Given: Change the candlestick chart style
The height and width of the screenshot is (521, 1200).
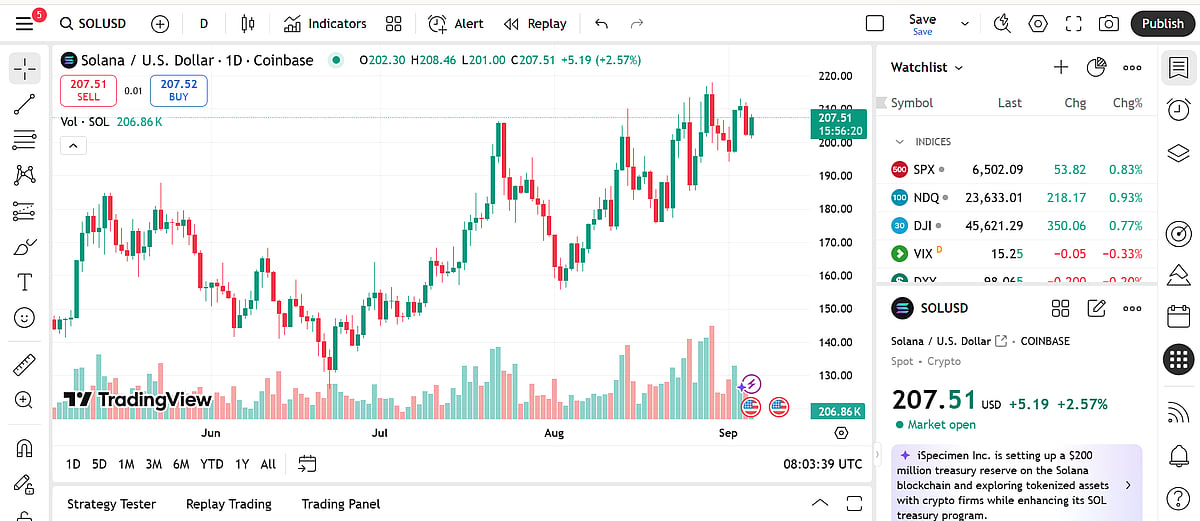Looking at the screenshot, I should click(x=249, y=23).
